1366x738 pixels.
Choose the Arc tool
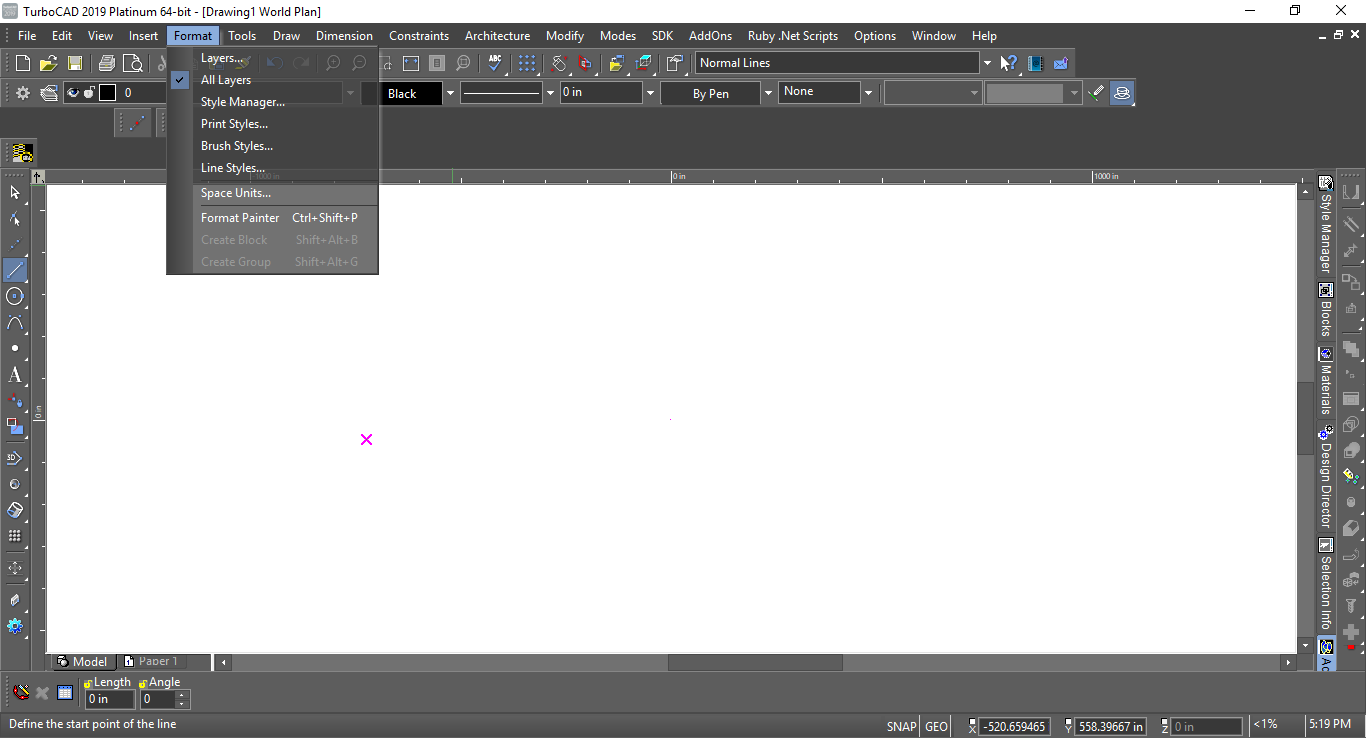[x=15, y=322]
